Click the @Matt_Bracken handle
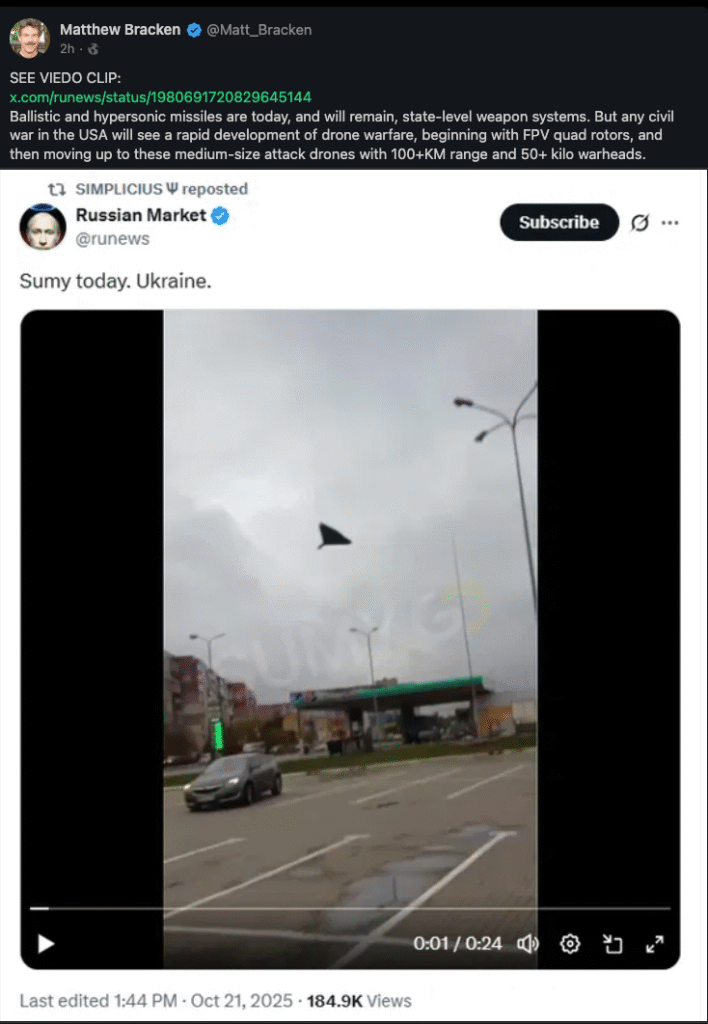The height and width of the screenshot is (1024, 708). [259, 30]
